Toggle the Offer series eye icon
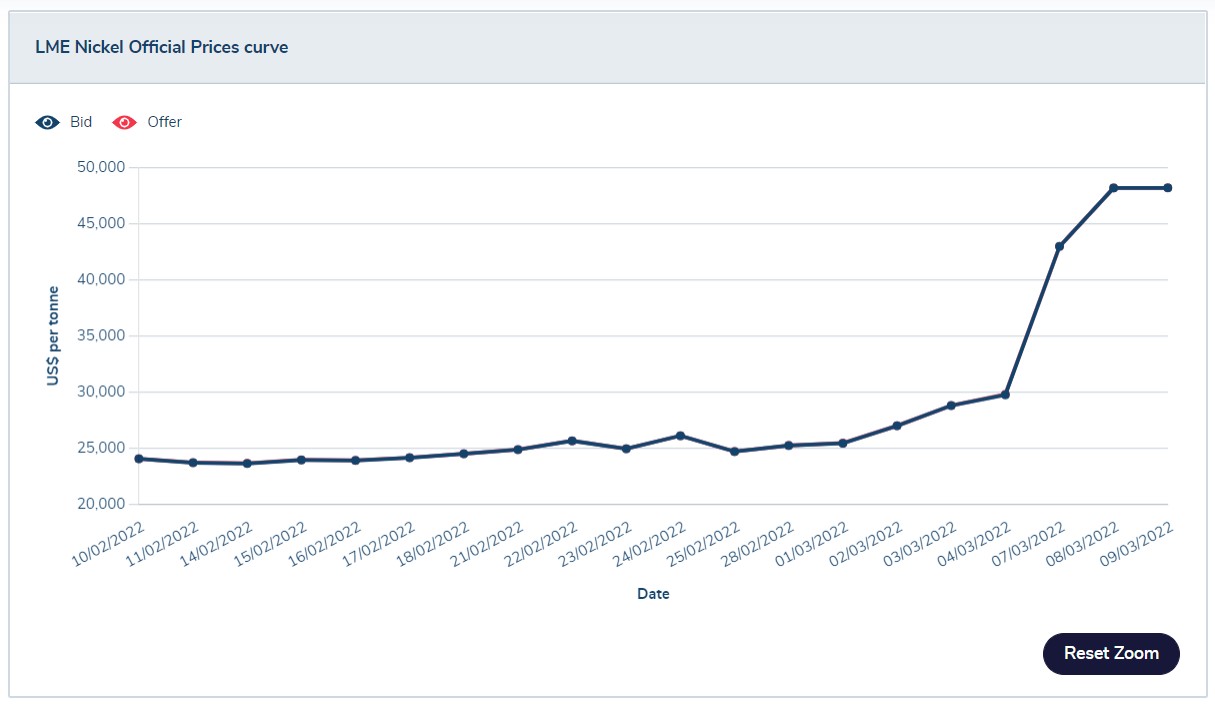Image resolution: width=1215 pixels, height=705 pixels. pos(125,122)
